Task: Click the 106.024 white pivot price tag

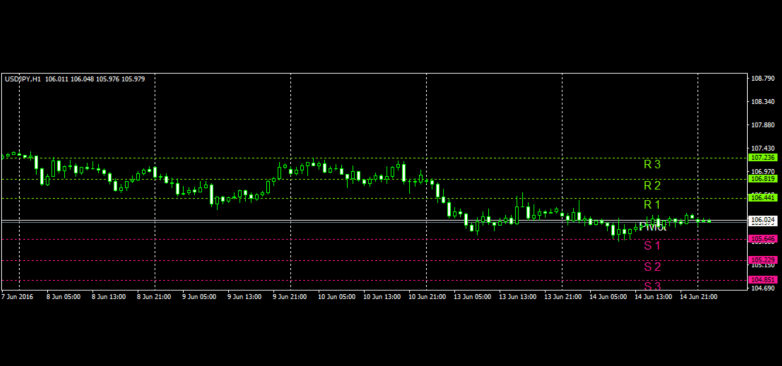Action: coord(763,219)
